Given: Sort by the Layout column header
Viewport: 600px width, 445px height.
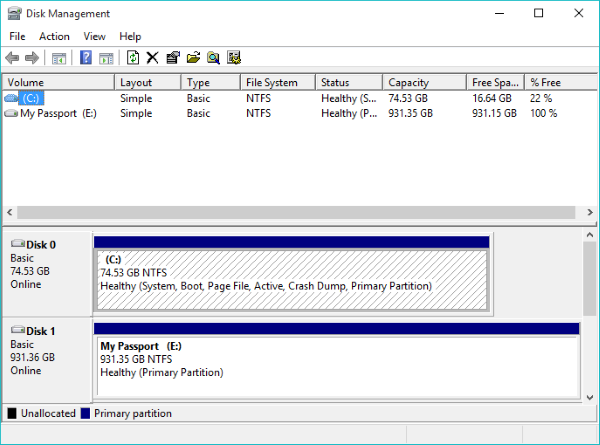Looking at the screenshot, I should click(x=147, y=82).
